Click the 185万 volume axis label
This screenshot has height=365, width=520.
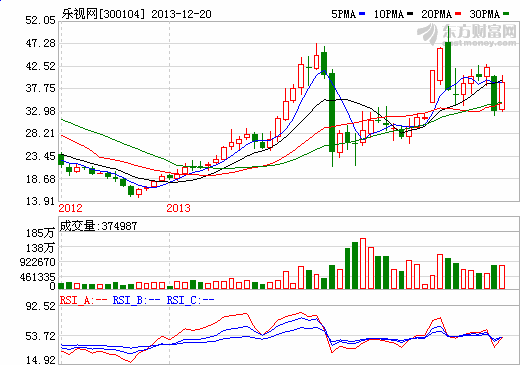(x=40, y=233)
